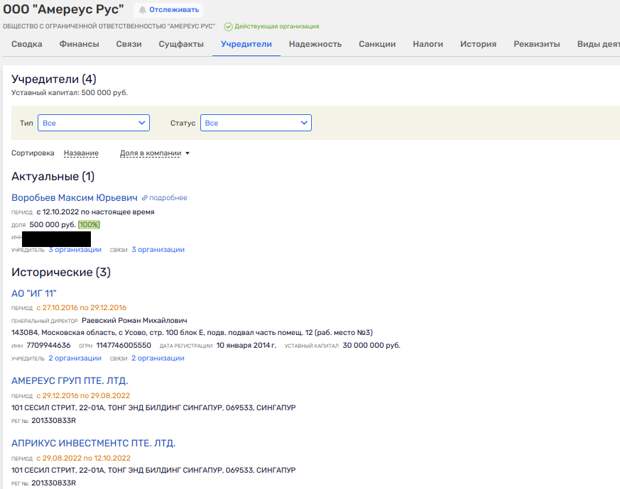Open the Статус dropdown filter
620x489 pixels.
pyautogui.click(x=256, y=123)
